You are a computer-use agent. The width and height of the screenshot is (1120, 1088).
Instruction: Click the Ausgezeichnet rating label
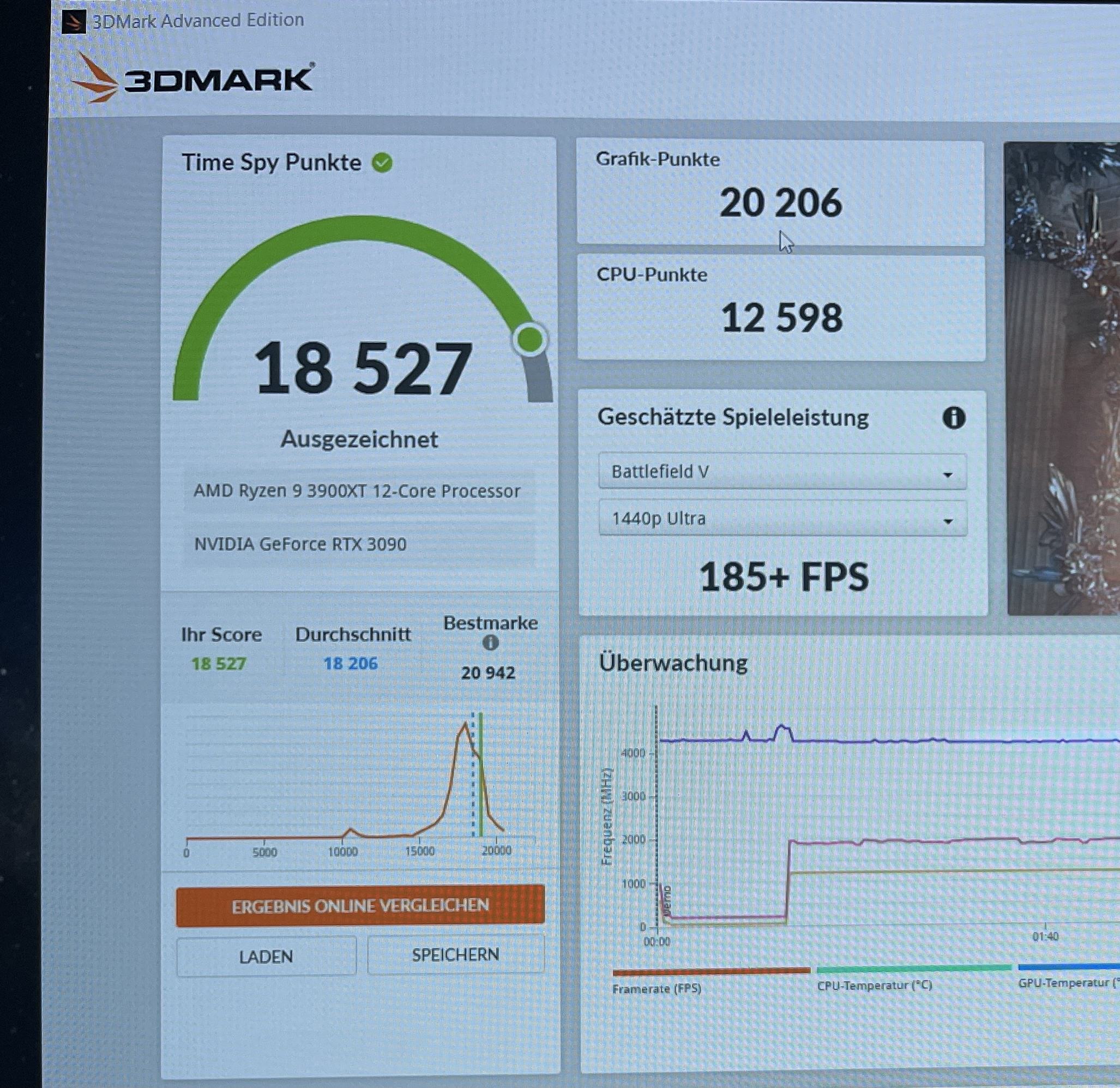pos(359,439)
